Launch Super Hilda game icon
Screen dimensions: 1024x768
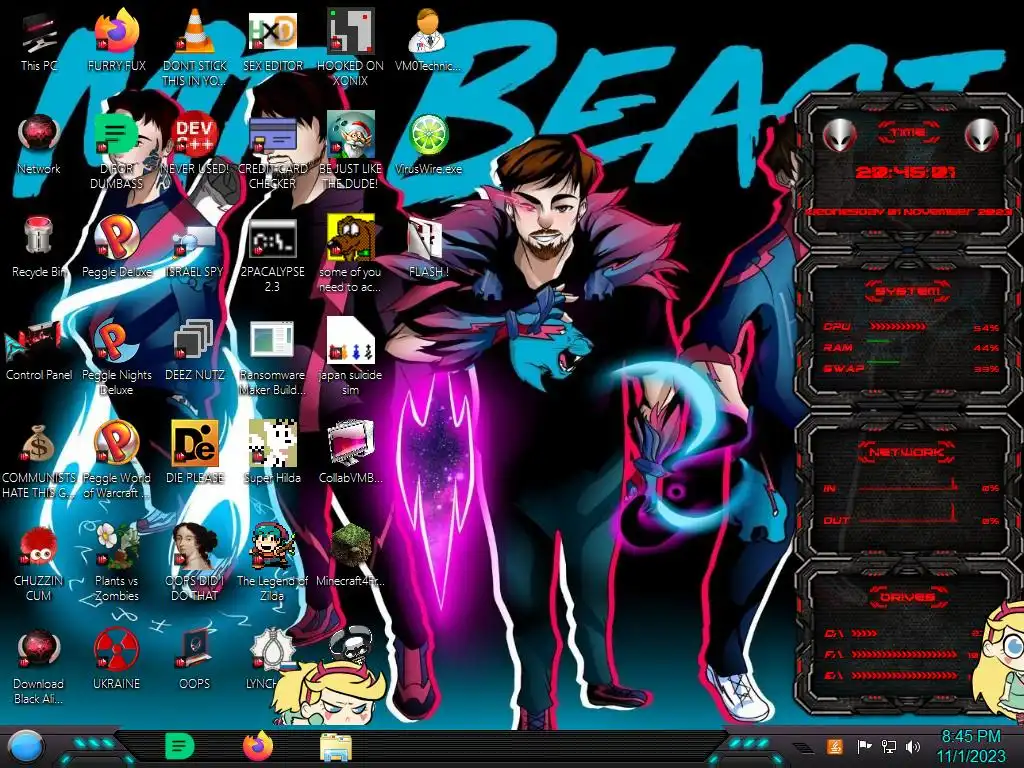(272, 444)
